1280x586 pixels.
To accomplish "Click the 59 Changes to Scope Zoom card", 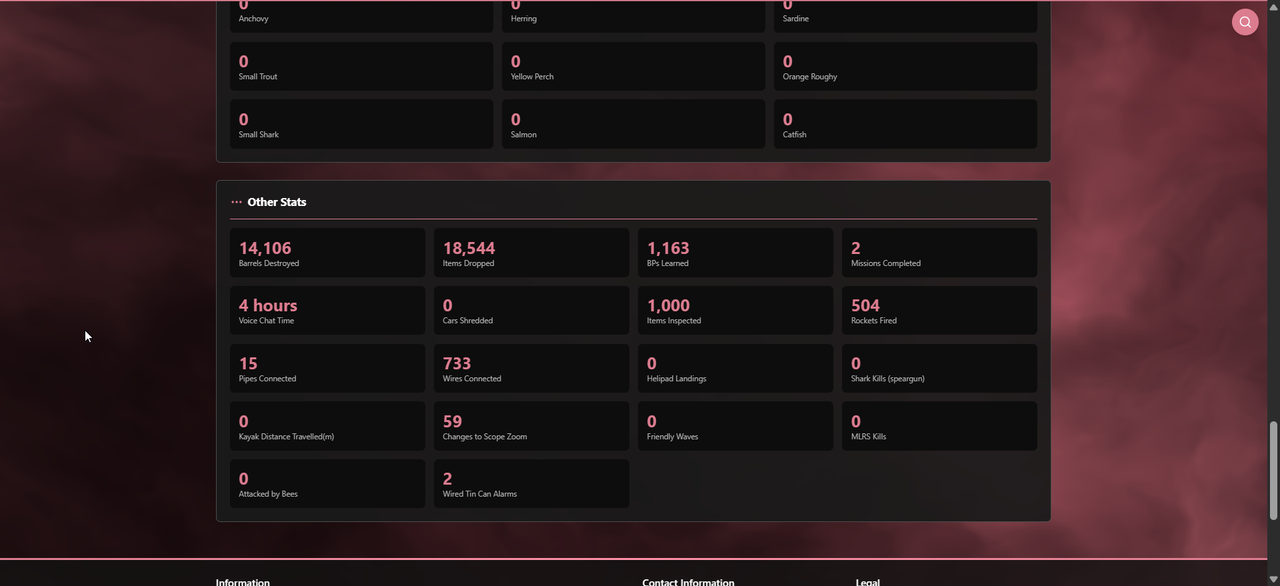I will [531, 426].
